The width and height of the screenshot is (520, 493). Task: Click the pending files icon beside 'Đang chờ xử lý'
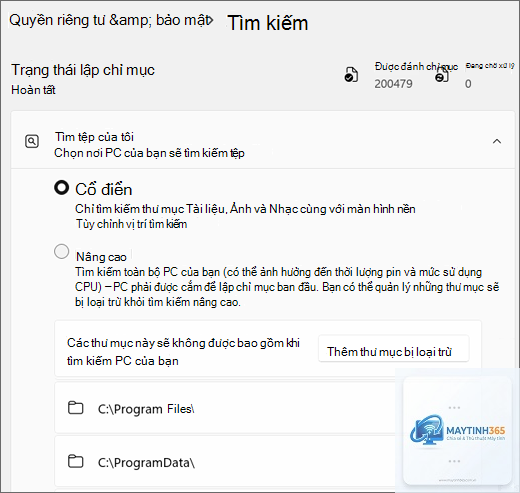[x=442, y=74]
